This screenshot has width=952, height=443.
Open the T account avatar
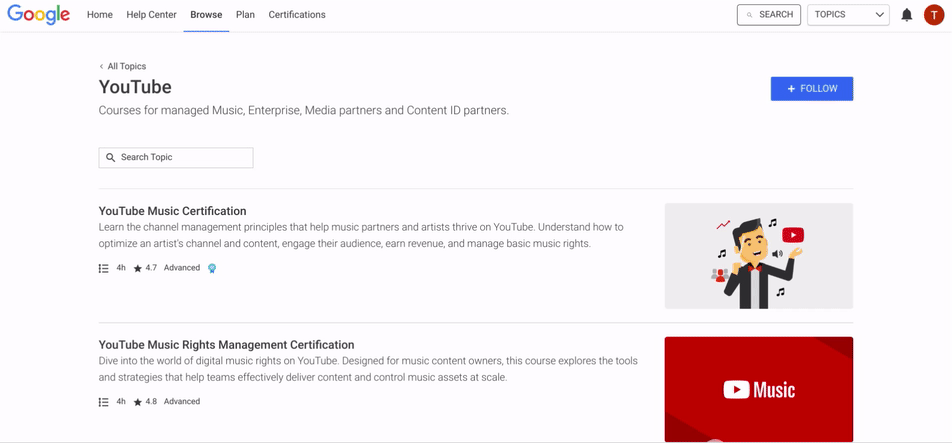[x=934, y=15]
